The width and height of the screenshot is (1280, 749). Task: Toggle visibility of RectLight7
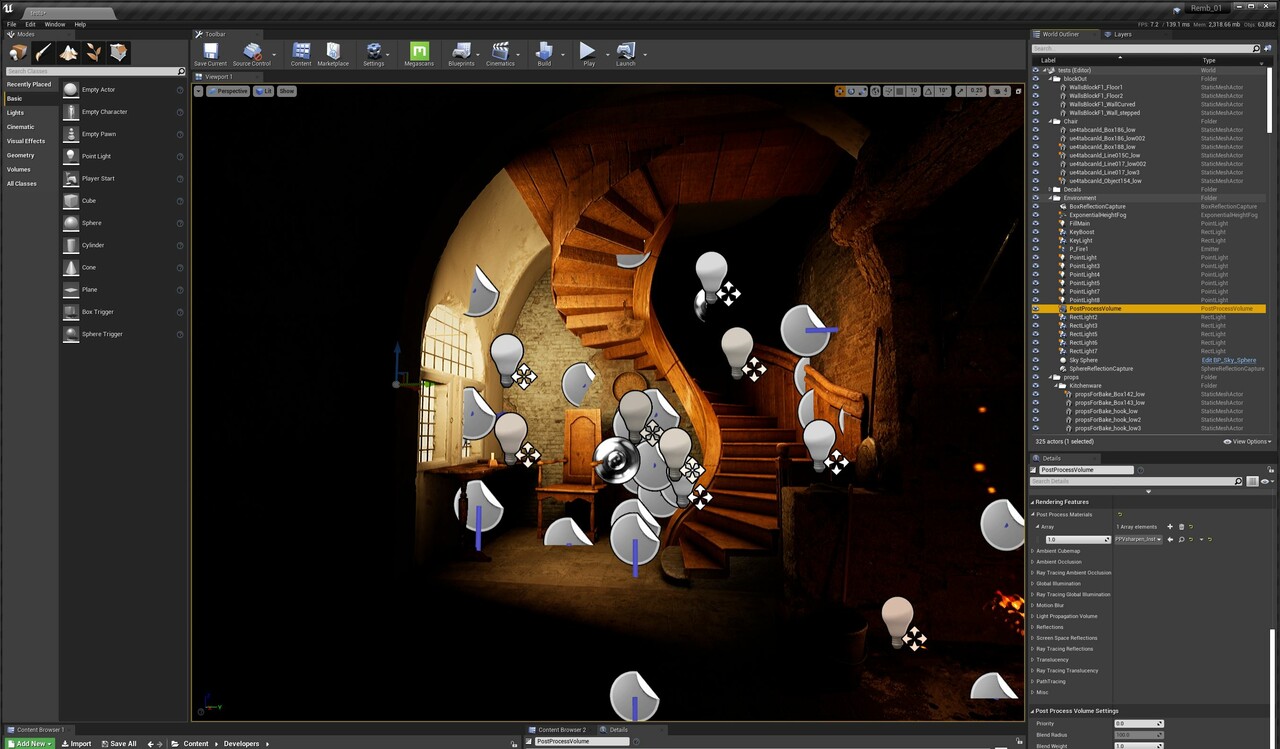click(1036, 351)
